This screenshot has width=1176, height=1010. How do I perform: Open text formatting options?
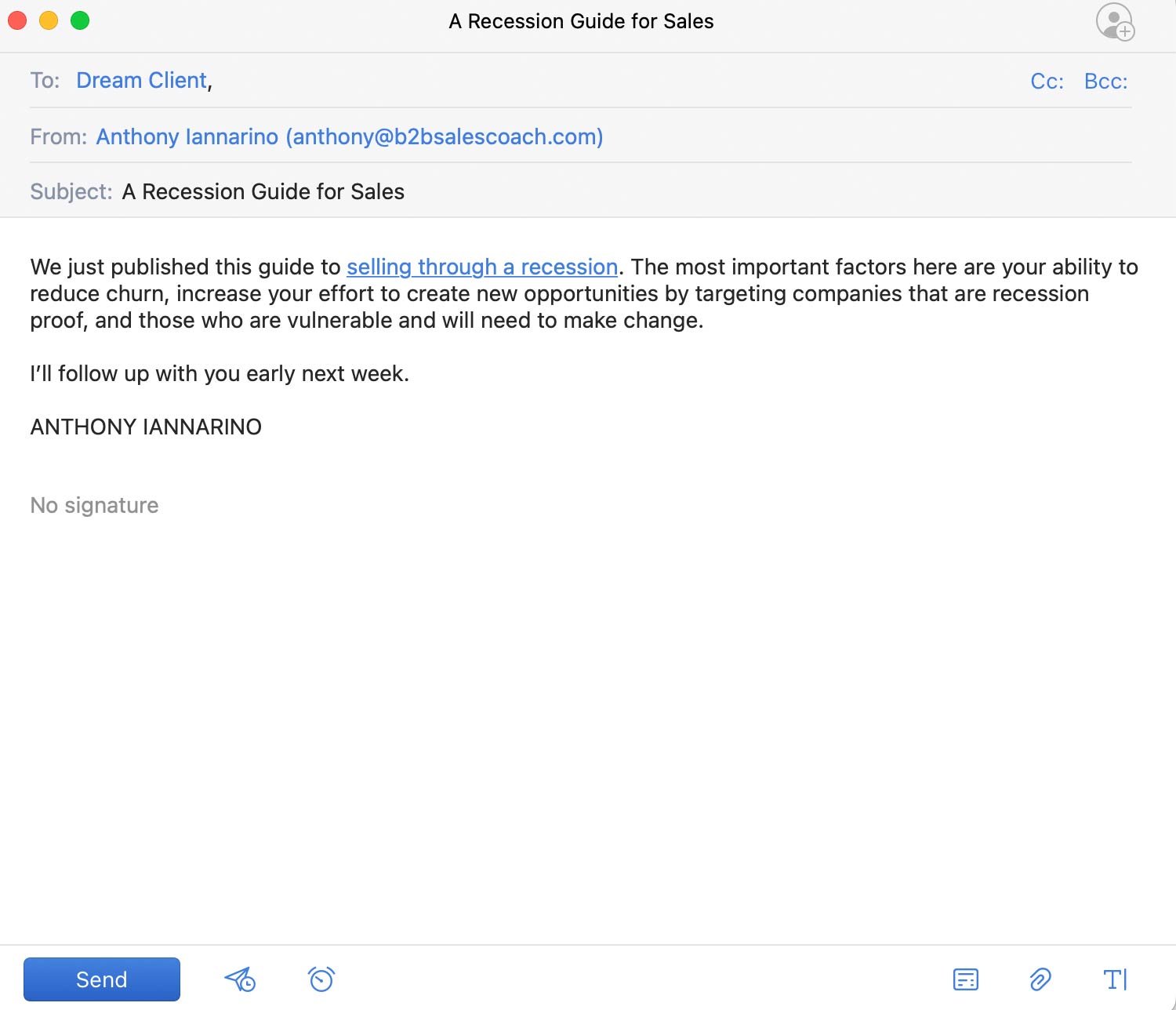[1116, 979]
